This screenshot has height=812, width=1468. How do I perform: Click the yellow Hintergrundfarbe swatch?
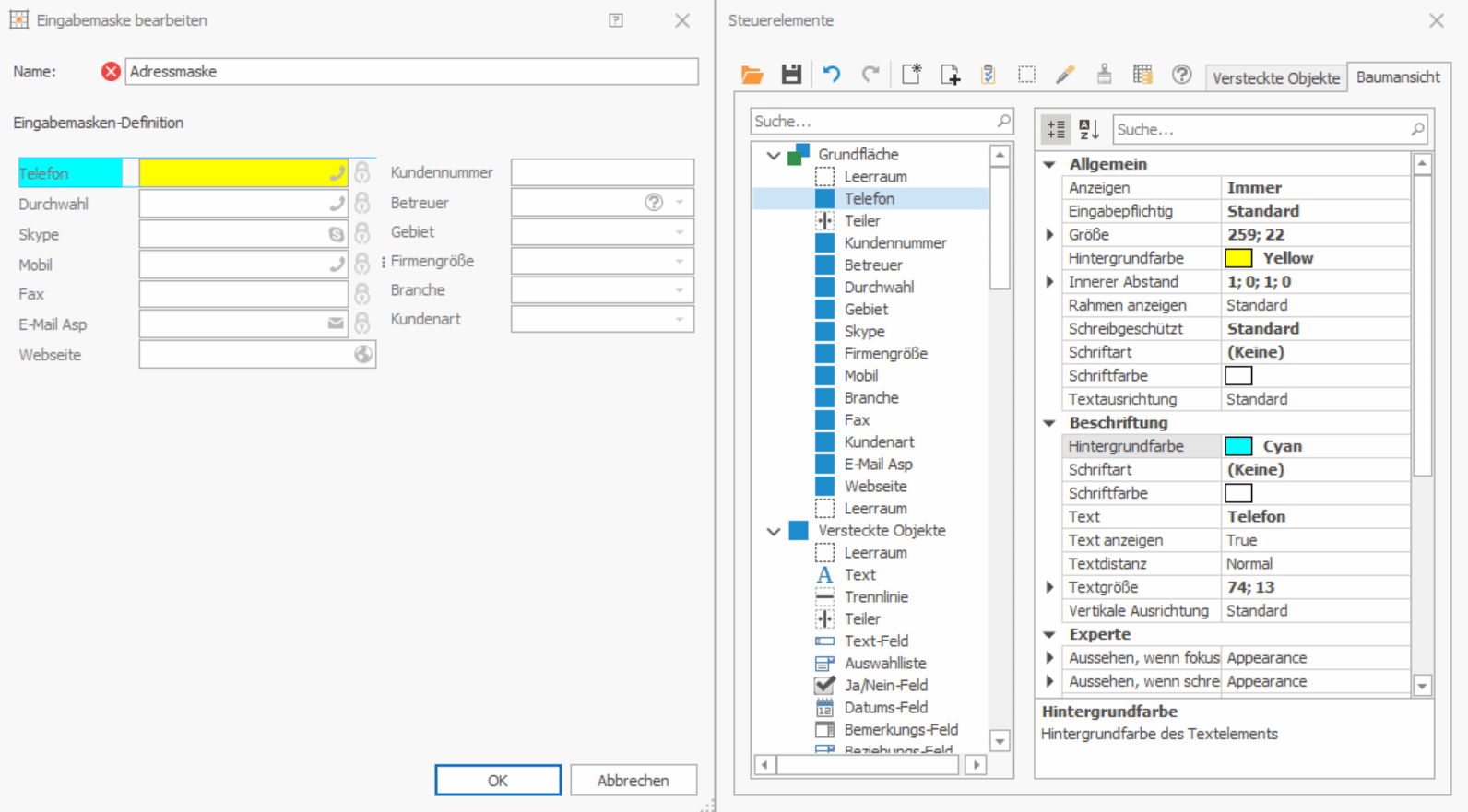click(1238, 258)
